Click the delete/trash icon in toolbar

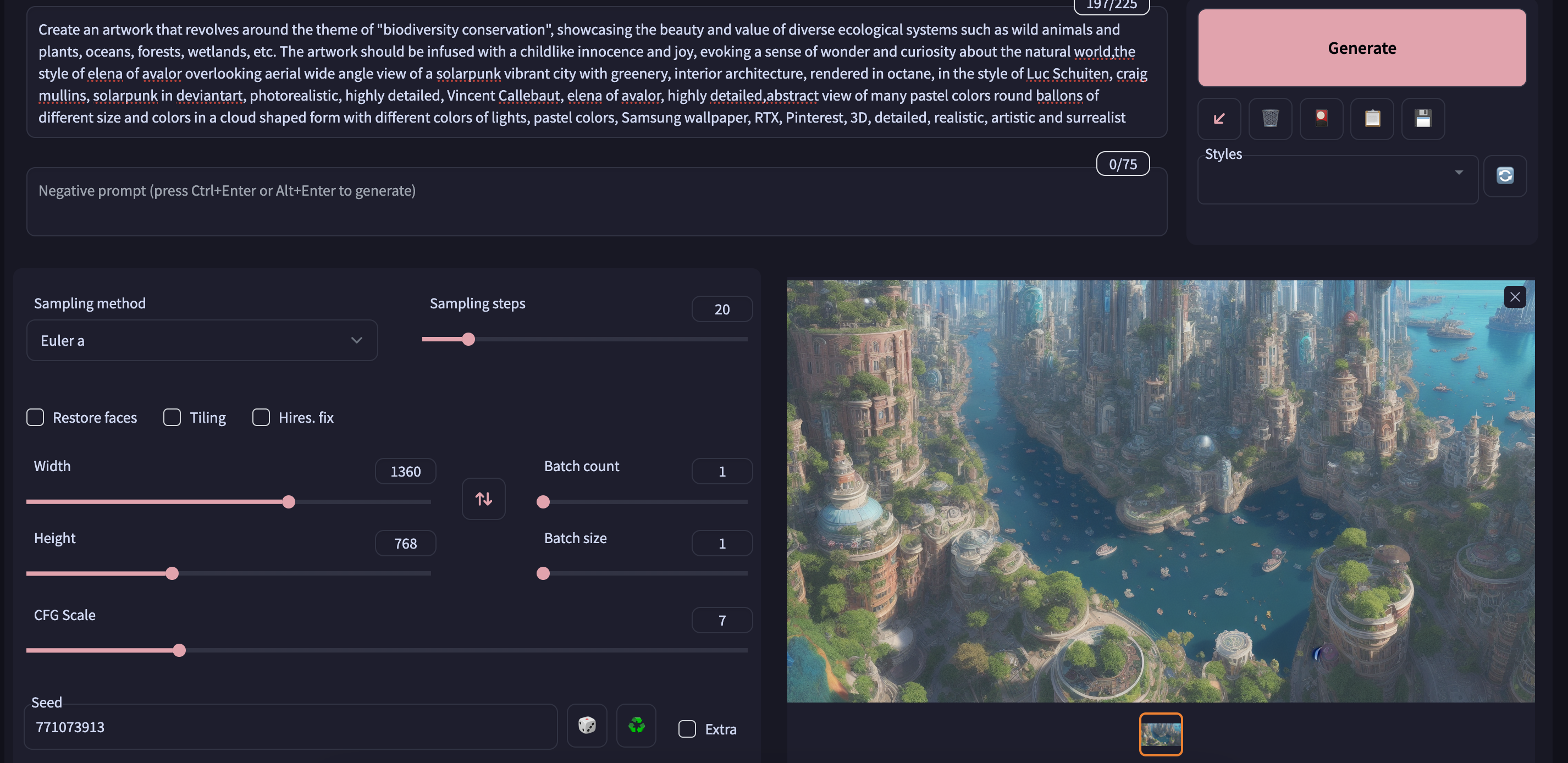coord(1270,118)
